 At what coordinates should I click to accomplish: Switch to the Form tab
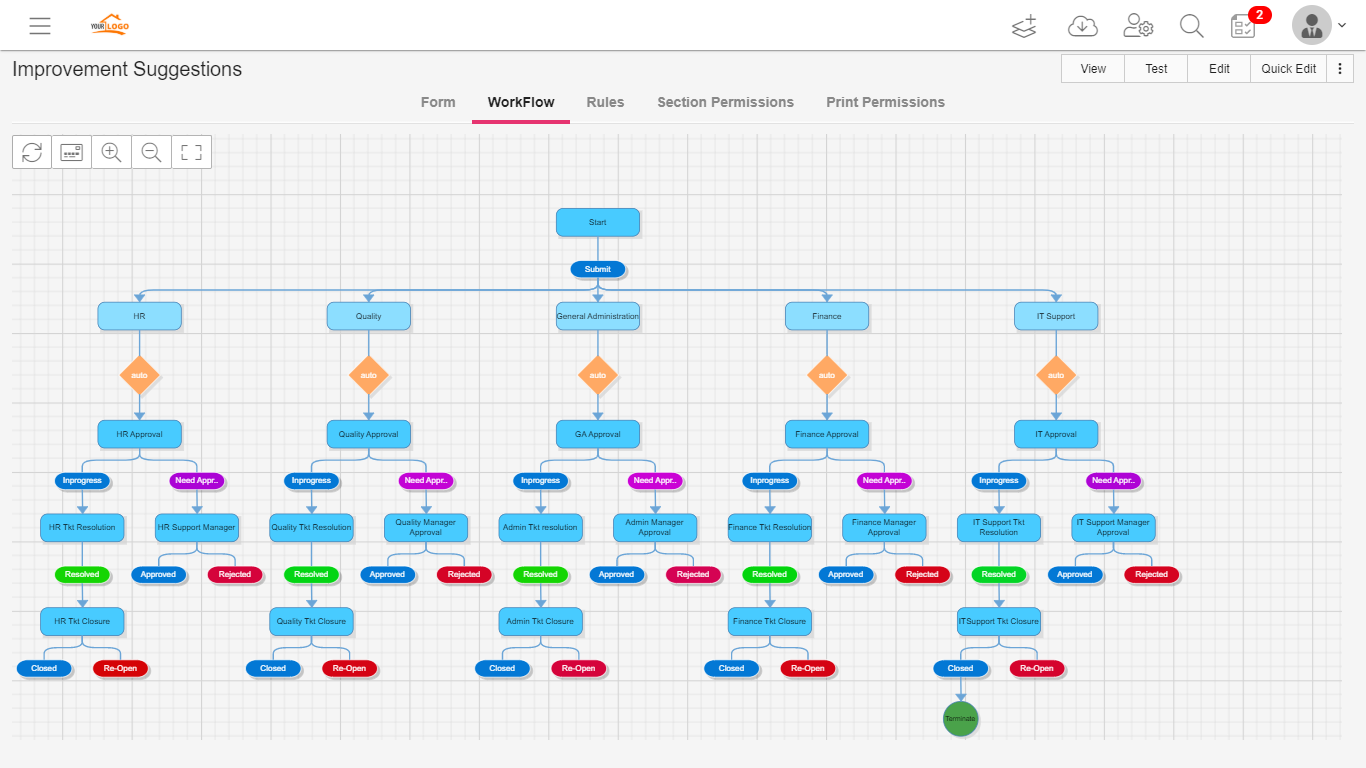pyautogui.click(x=438, y=102)
